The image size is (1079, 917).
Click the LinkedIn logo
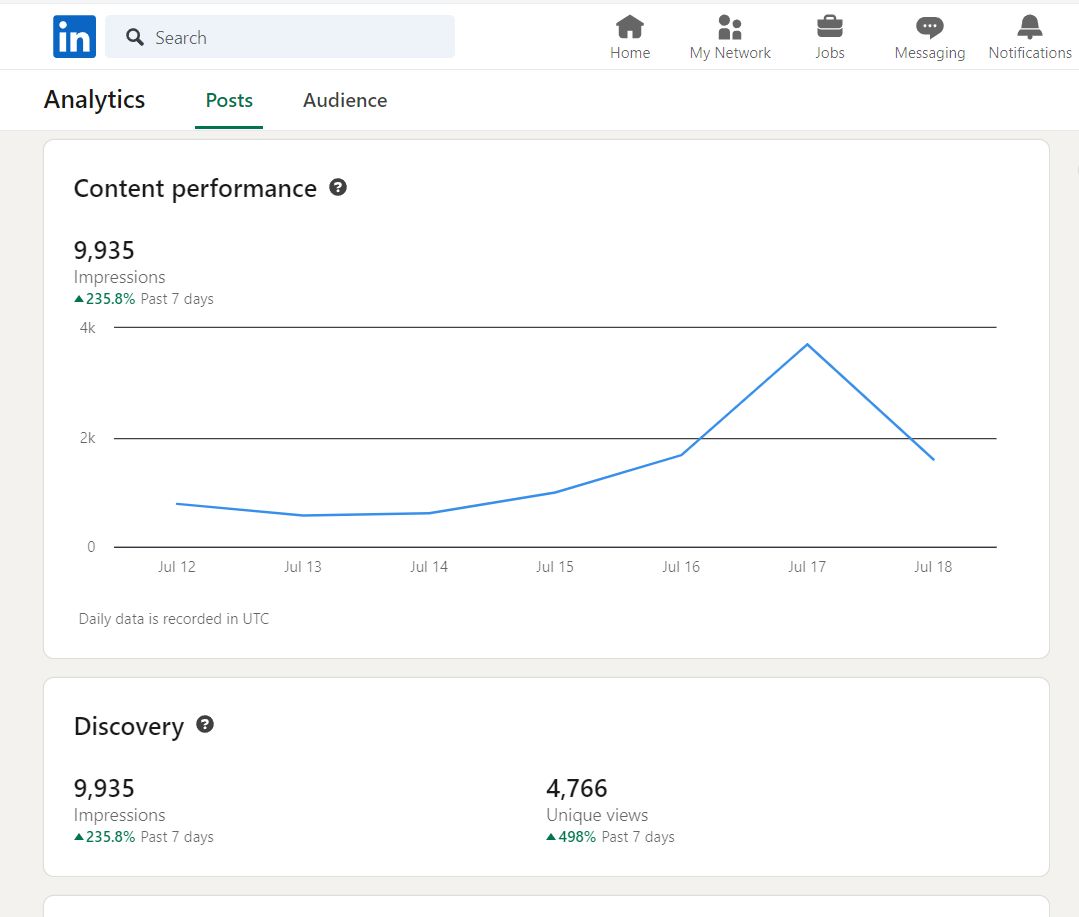click(74, 37)
